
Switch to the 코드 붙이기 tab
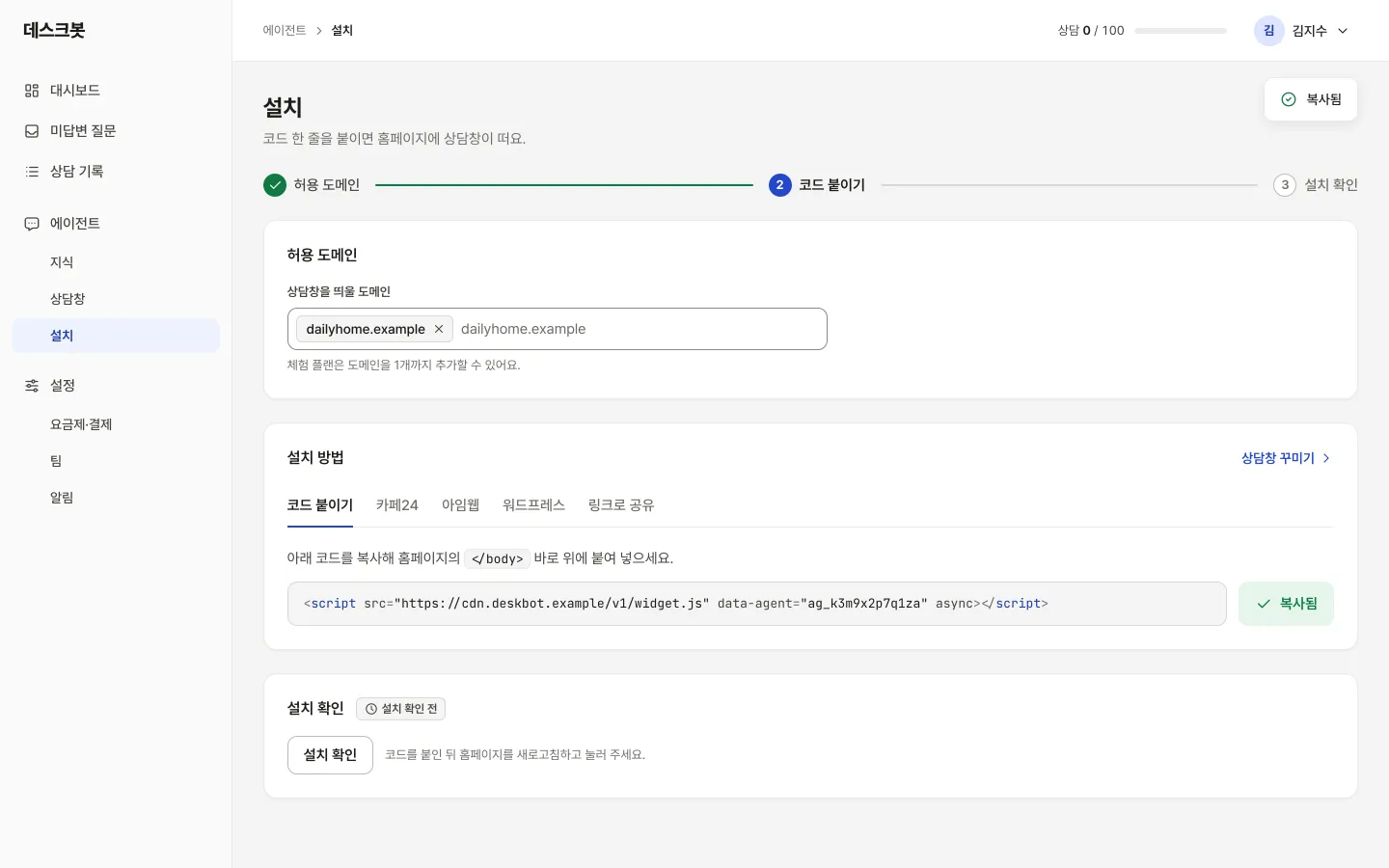(320, 505)
